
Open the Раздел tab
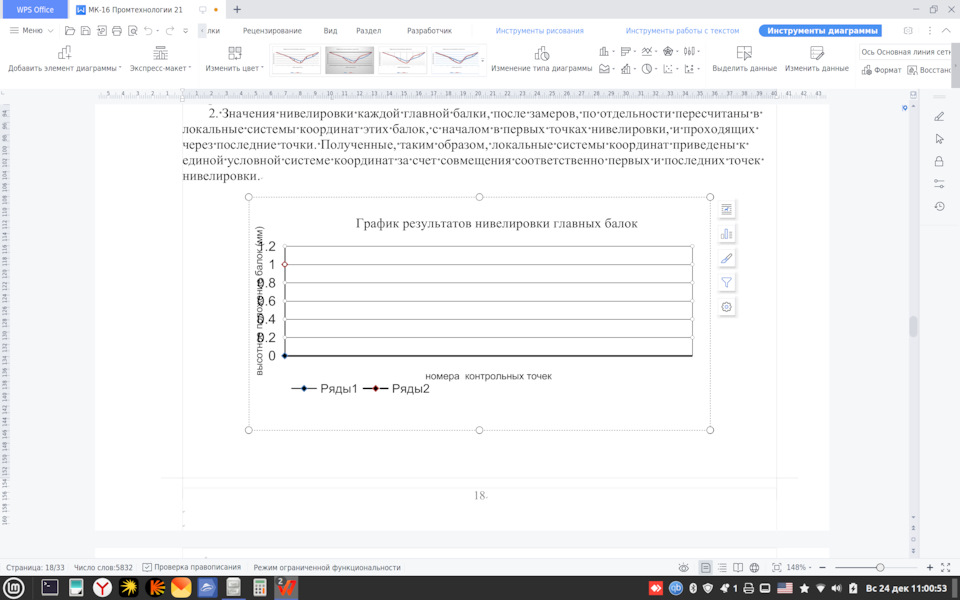pyautogui.click(x=369, y=31)
